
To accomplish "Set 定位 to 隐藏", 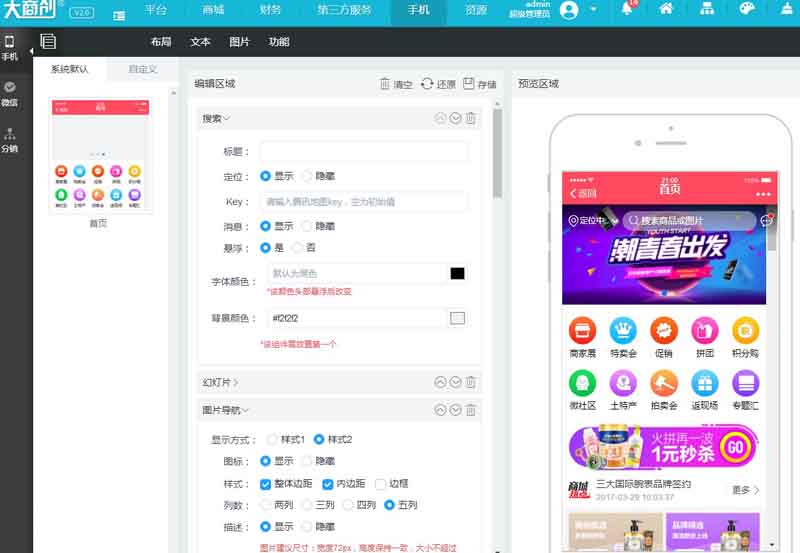I will tap(308, 176).
